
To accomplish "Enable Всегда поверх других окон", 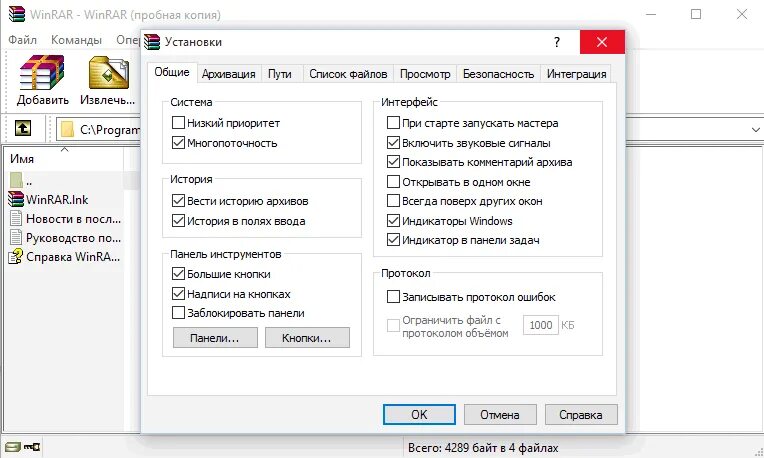I will 393,201.
